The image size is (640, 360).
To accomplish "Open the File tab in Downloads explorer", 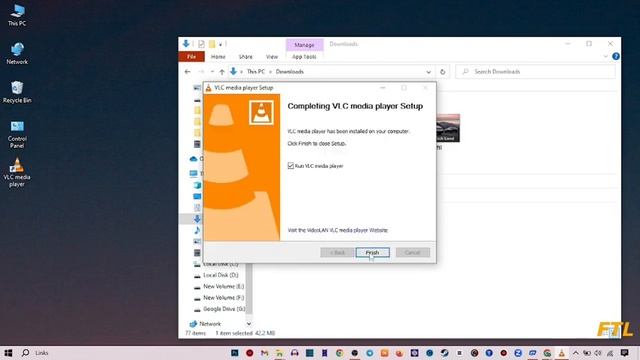I will (x=191, y=57).
